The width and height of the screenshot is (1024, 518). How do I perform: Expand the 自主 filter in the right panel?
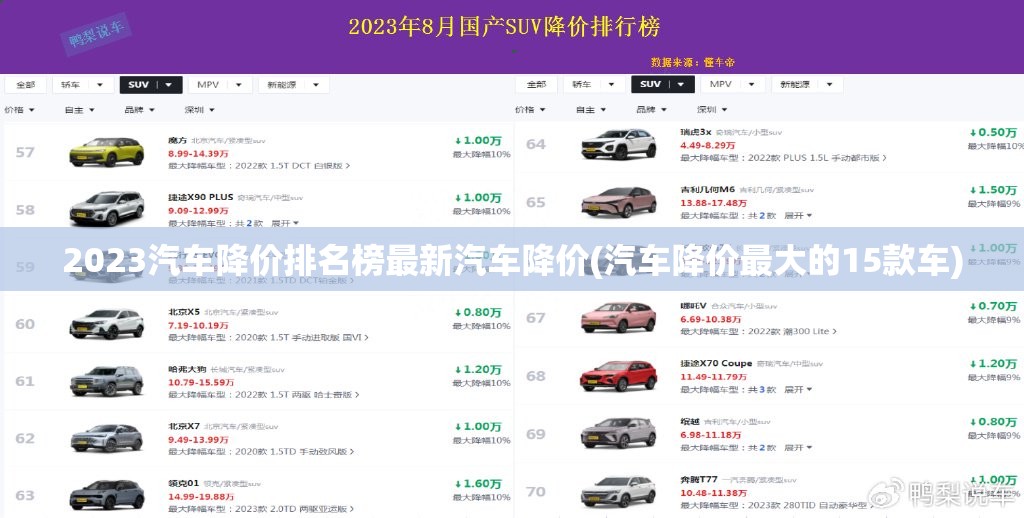[591, 109]
